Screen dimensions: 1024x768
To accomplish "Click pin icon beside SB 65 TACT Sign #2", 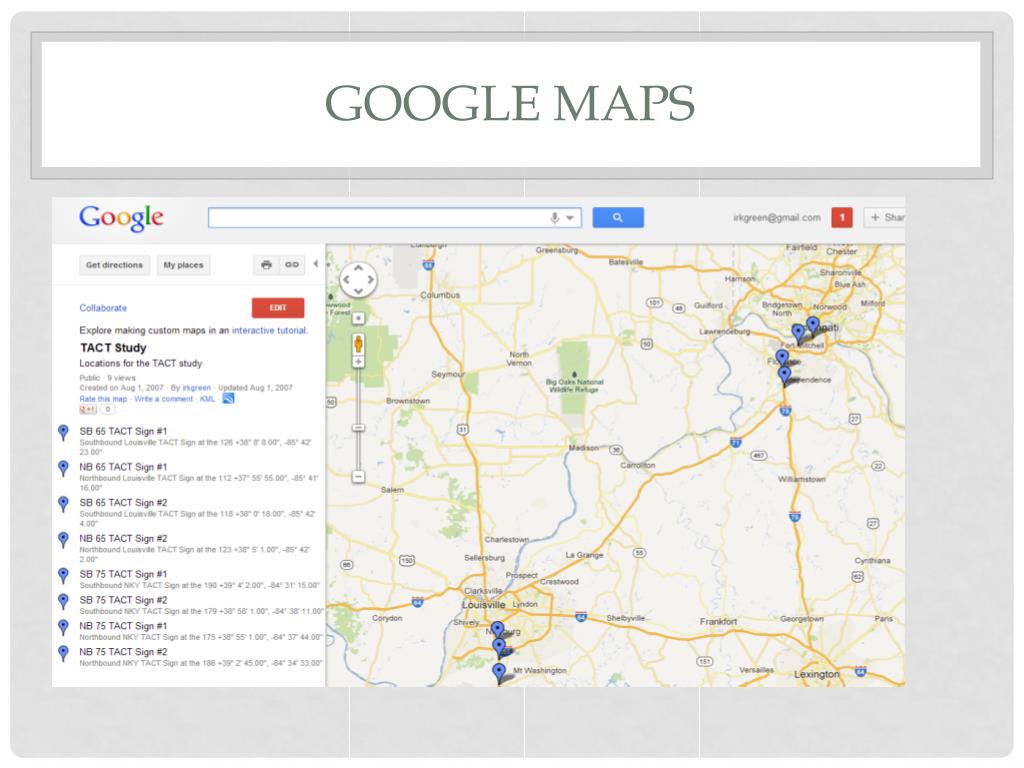I will click(63, 504).
